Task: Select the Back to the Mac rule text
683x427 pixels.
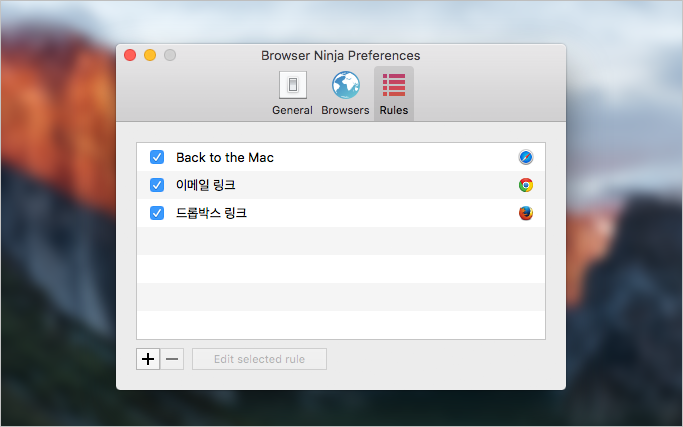Action: click(x=225, y=157)
